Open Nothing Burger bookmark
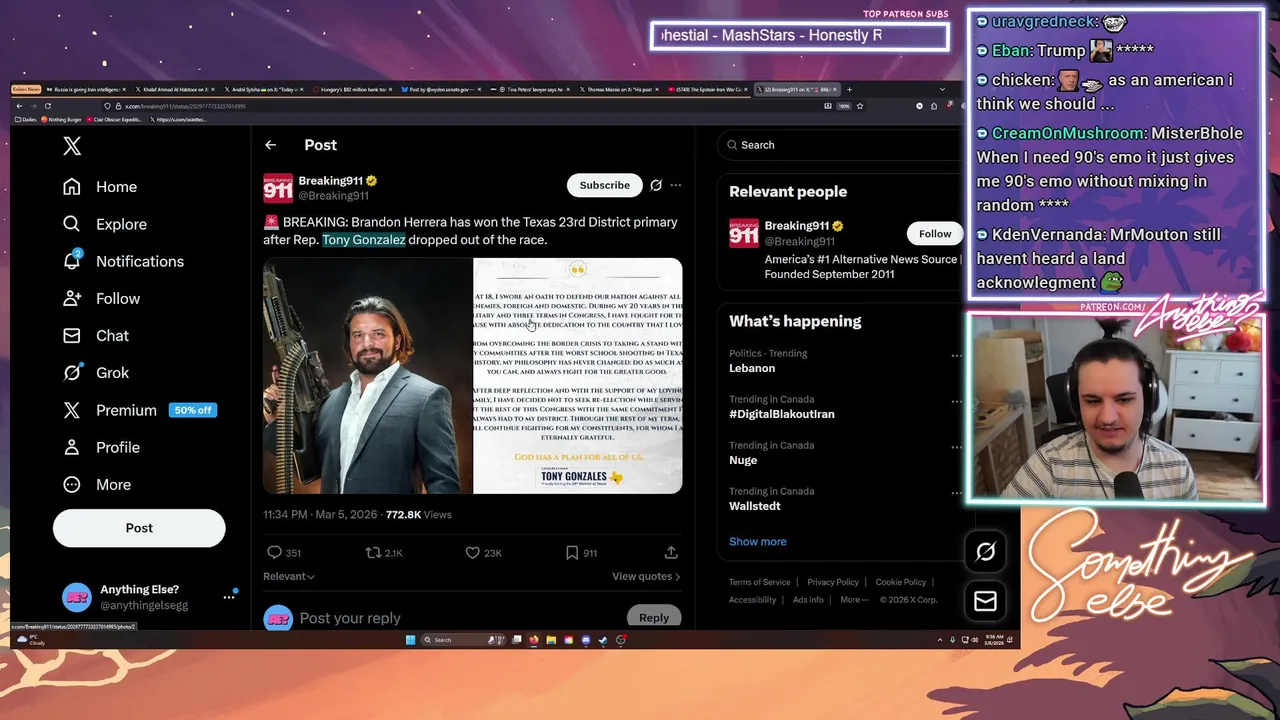This screenshot has width=1280, height=720. (62, 119)
